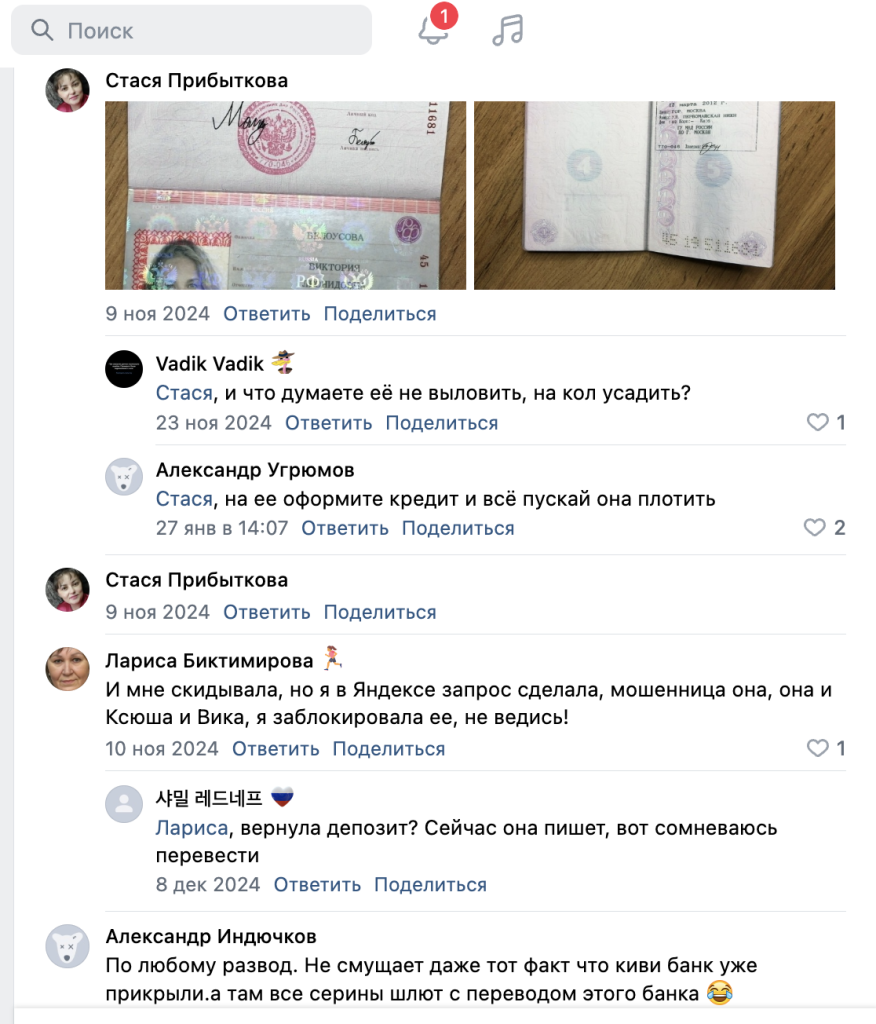Open Vadik Vadik's black avatar

point(124,369)
